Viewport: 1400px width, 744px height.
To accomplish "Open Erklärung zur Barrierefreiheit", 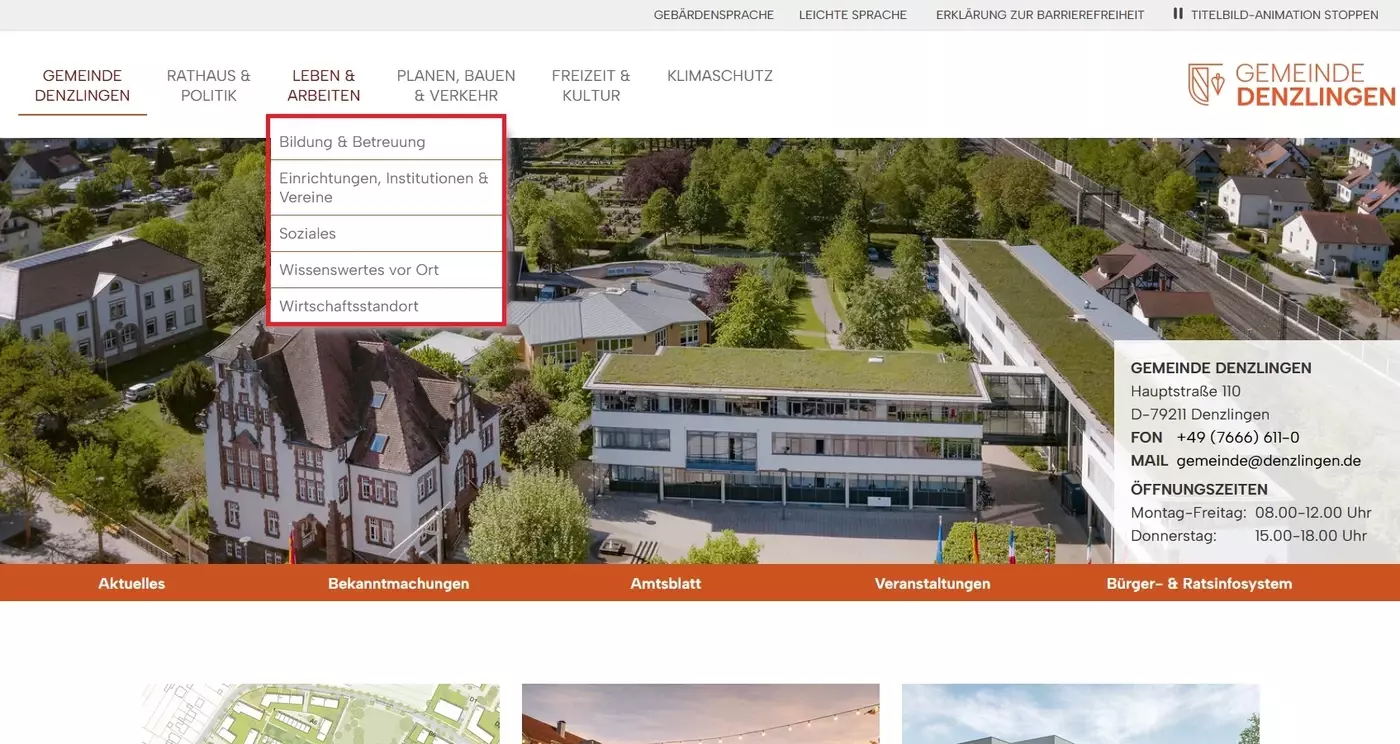I will click(1040, 14).
